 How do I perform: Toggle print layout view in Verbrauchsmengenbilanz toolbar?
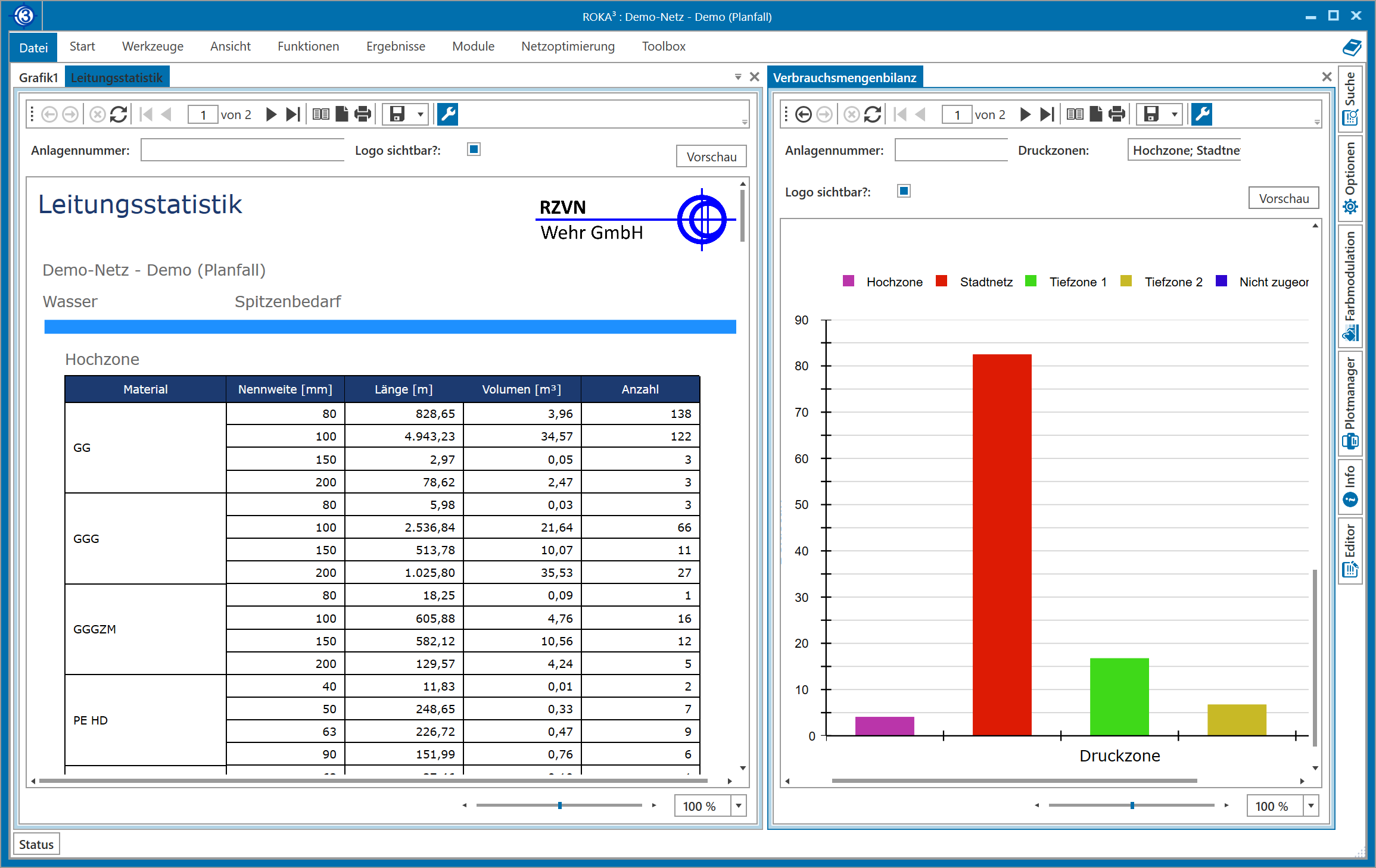tap(1075, 114)
